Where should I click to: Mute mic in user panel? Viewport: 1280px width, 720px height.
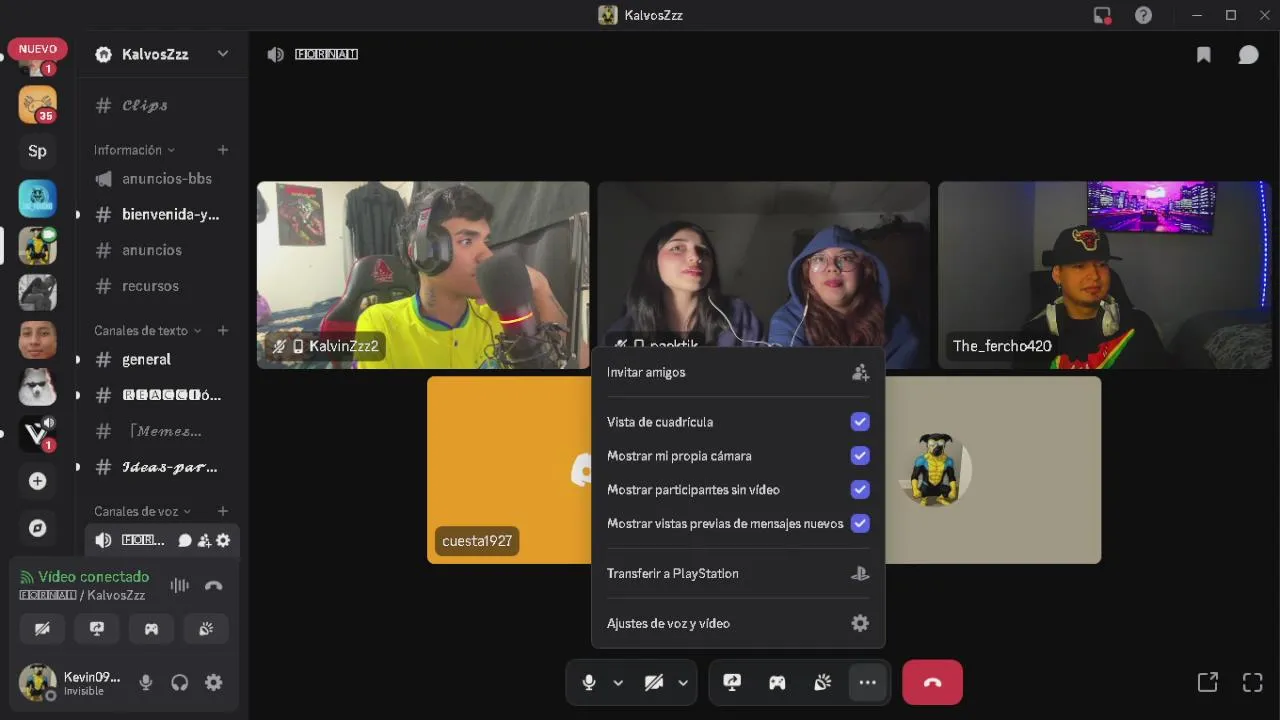coord(146,682)
